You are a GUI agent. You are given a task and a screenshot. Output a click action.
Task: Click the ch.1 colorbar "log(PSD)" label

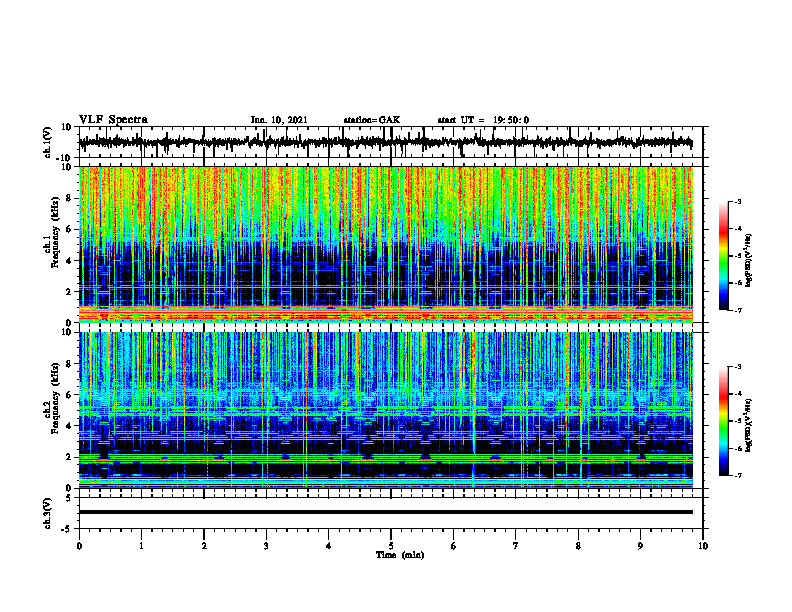[x=749, y=260]
